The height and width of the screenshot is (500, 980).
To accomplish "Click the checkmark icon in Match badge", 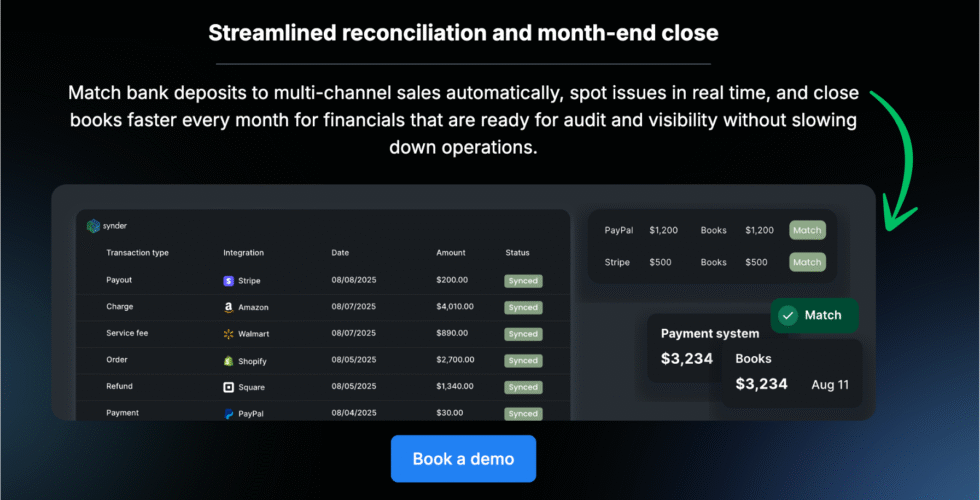I will click(x=788, y=316).
